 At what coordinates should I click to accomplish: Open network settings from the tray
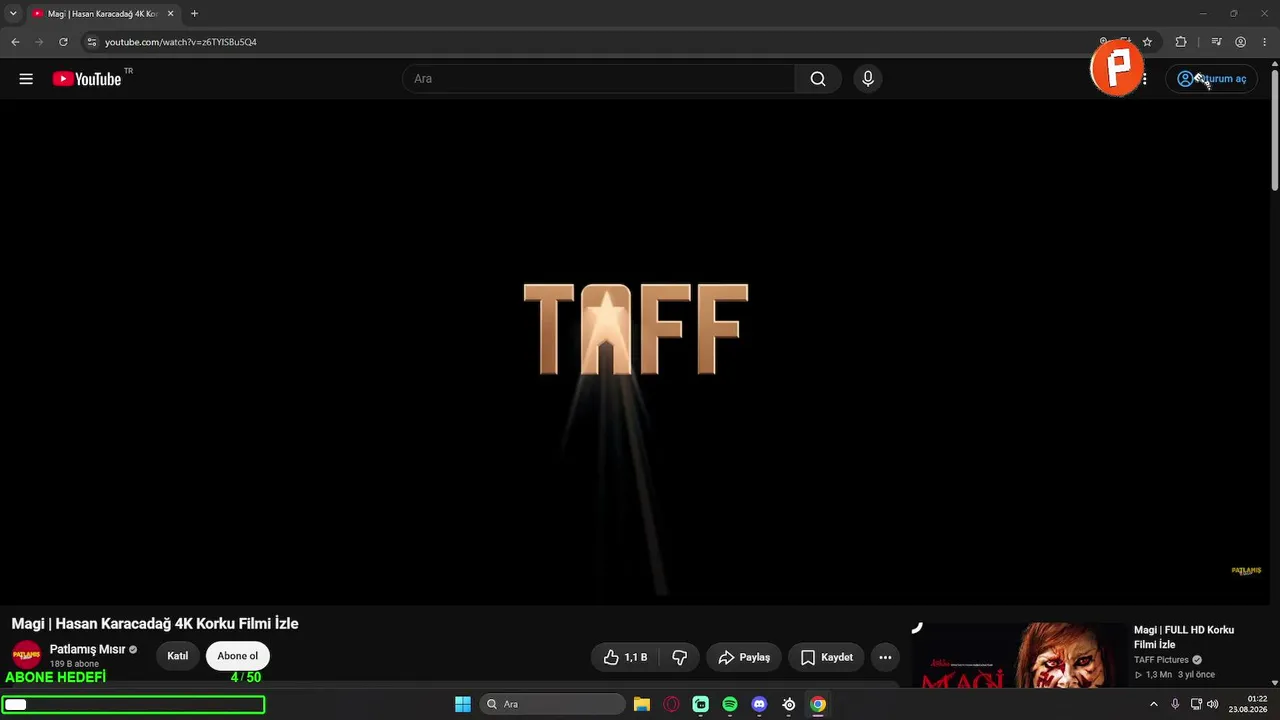1196,704
